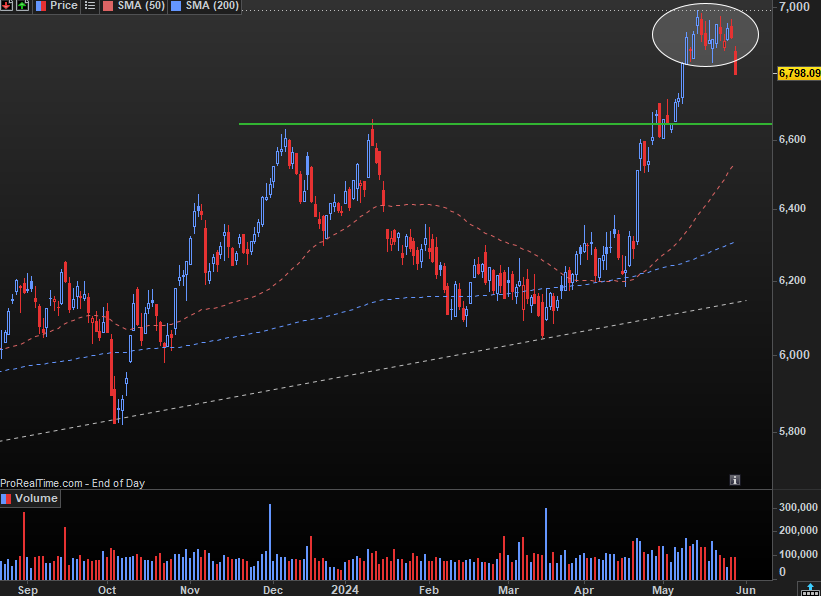Open the Volume indicator label
This screenshot has width=821, height=596.
[36, 498]
